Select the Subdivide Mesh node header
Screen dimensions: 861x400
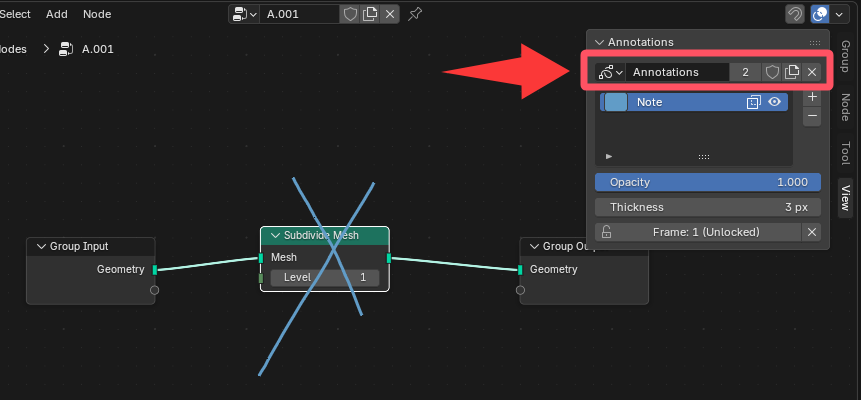[325, 236]
